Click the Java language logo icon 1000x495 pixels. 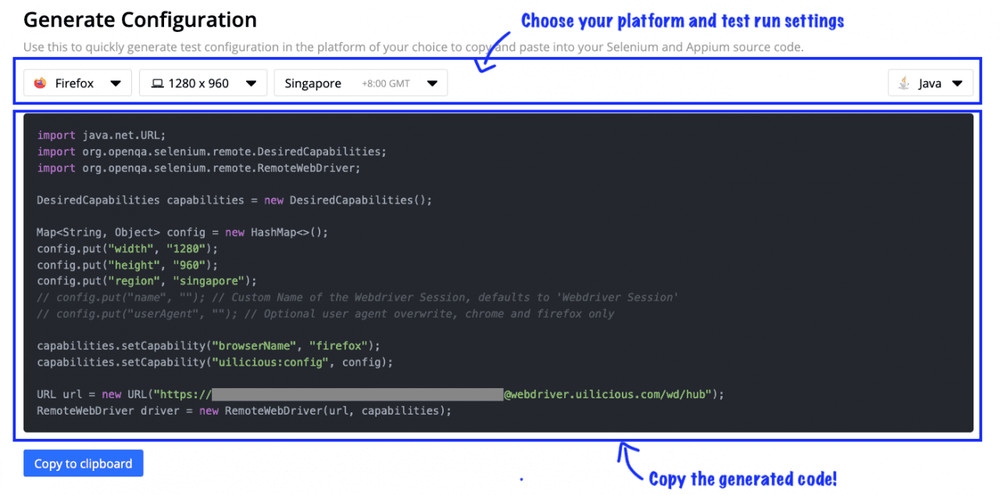pos(904,83)
